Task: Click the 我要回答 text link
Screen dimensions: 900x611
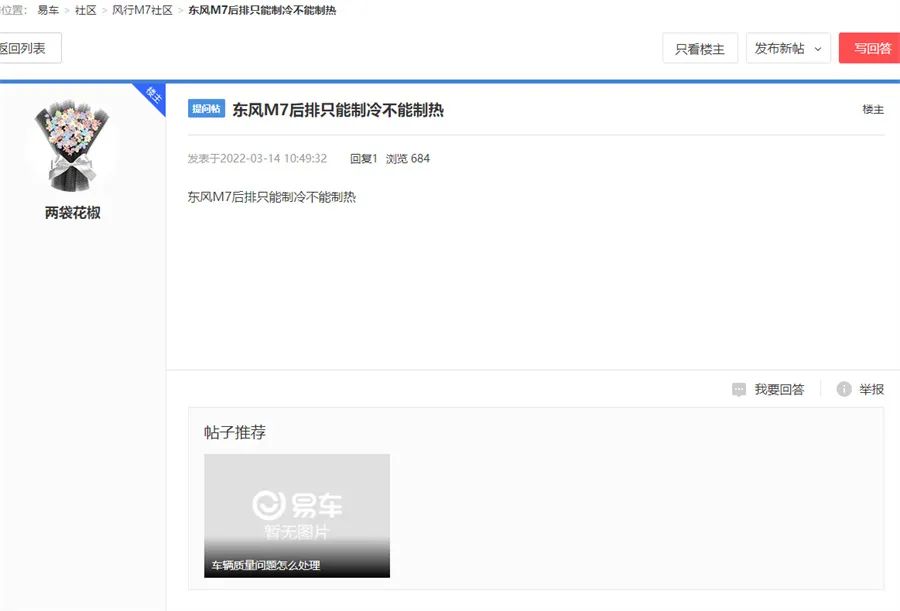Action: point(779,389)
